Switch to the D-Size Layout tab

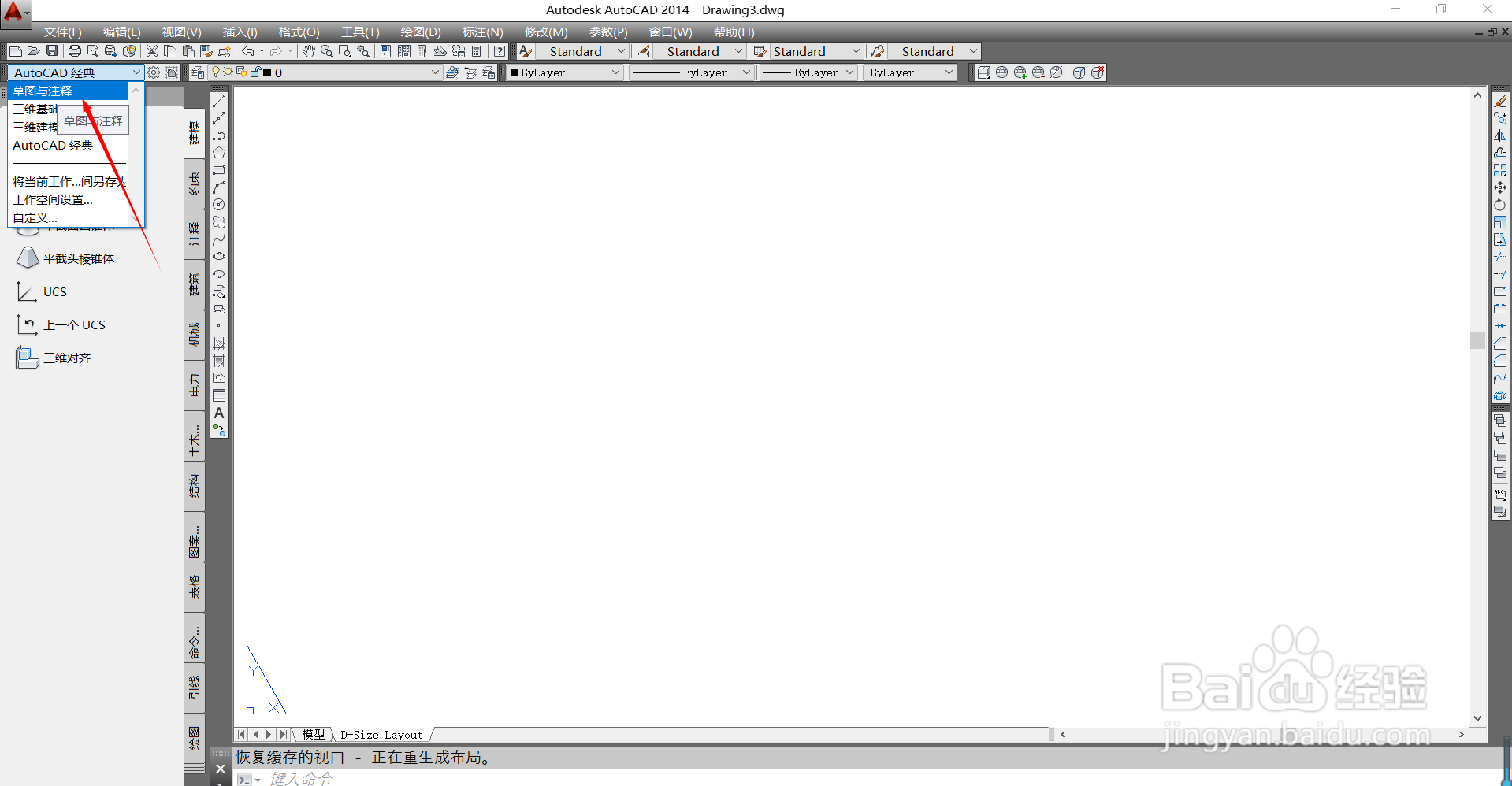pyautogui.click(x=381, y=735)
